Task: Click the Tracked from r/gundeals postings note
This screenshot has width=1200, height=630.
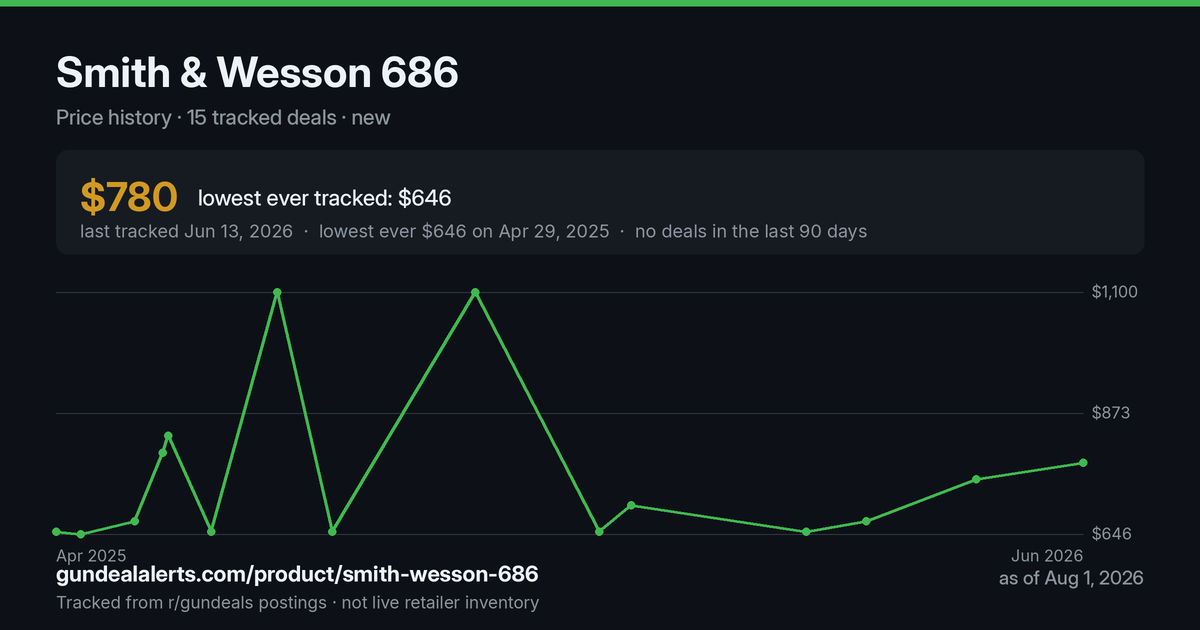Action: (x=297, y=603)
